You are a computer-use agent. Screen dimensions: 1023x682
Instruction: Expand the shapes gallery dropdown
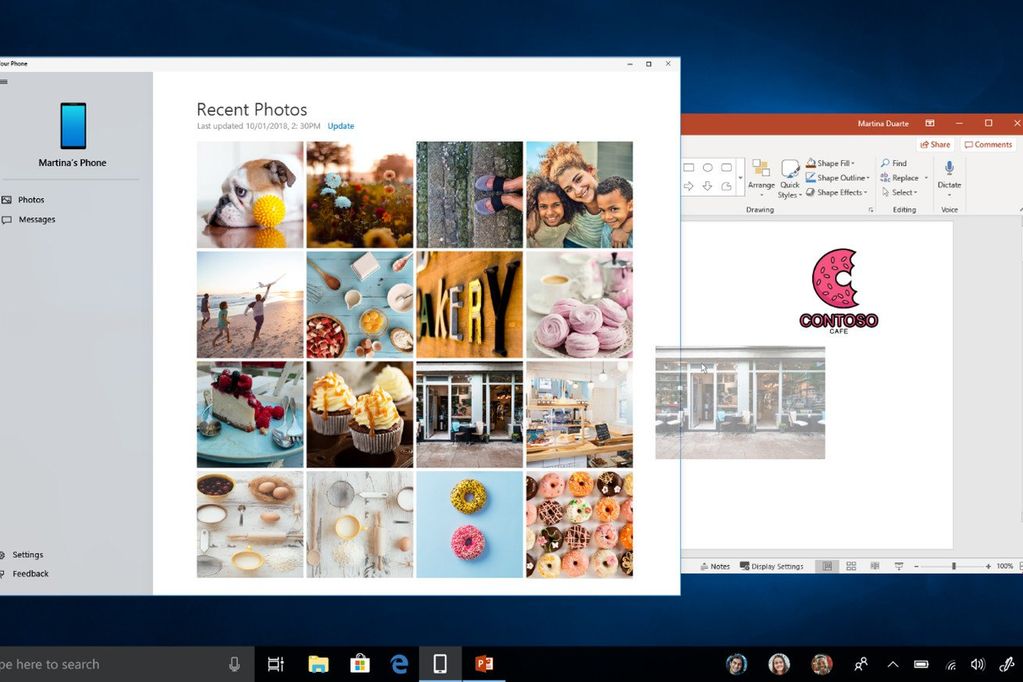[741, 179]
